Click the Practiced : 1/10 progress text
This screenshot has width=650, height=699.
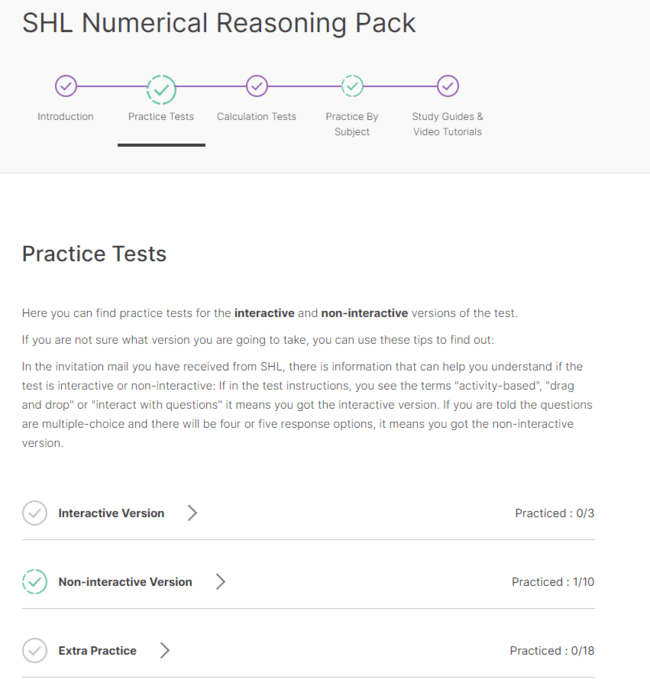coord(553,582)
